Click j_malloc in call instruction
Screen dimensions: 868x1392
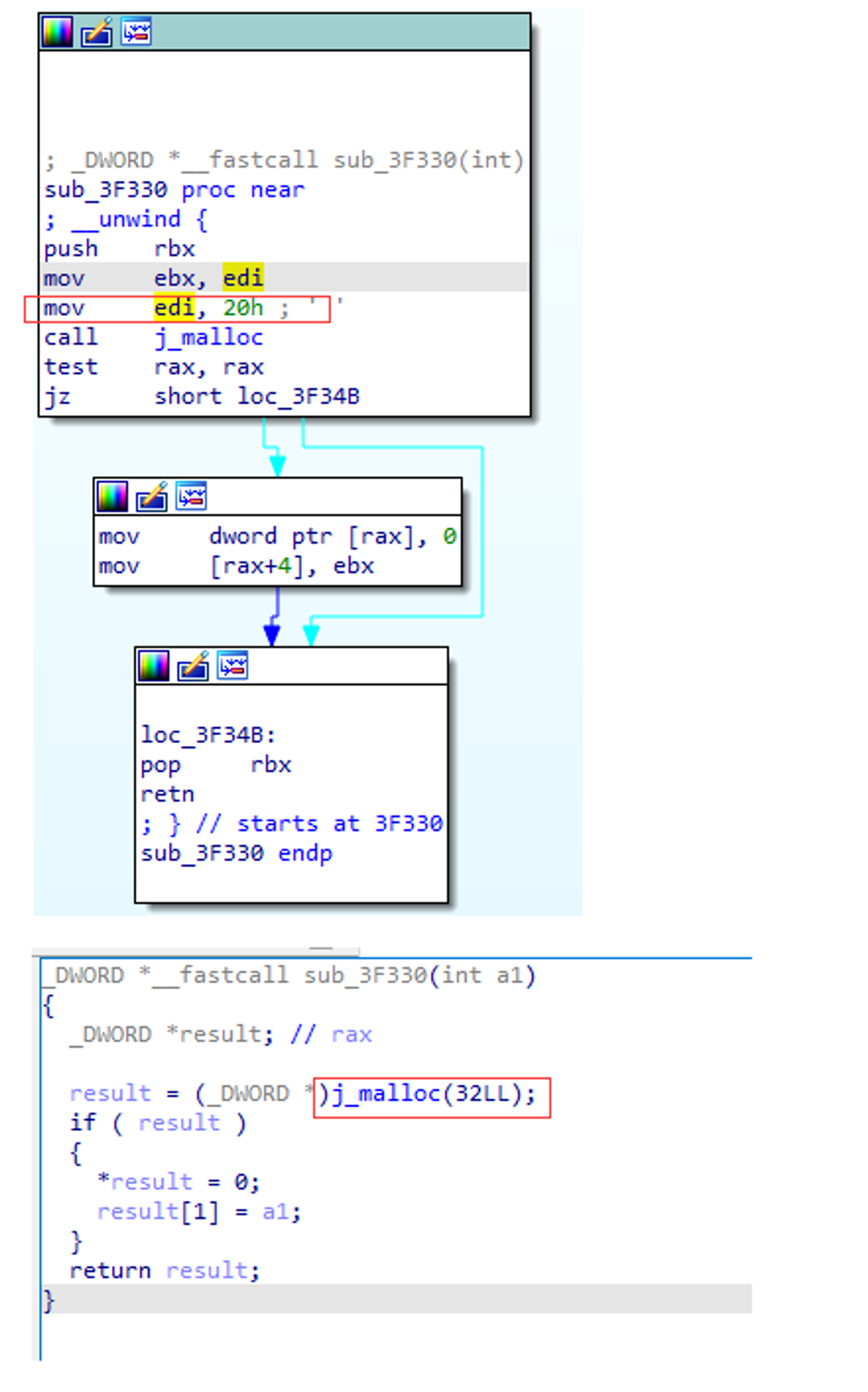(208, 338)
